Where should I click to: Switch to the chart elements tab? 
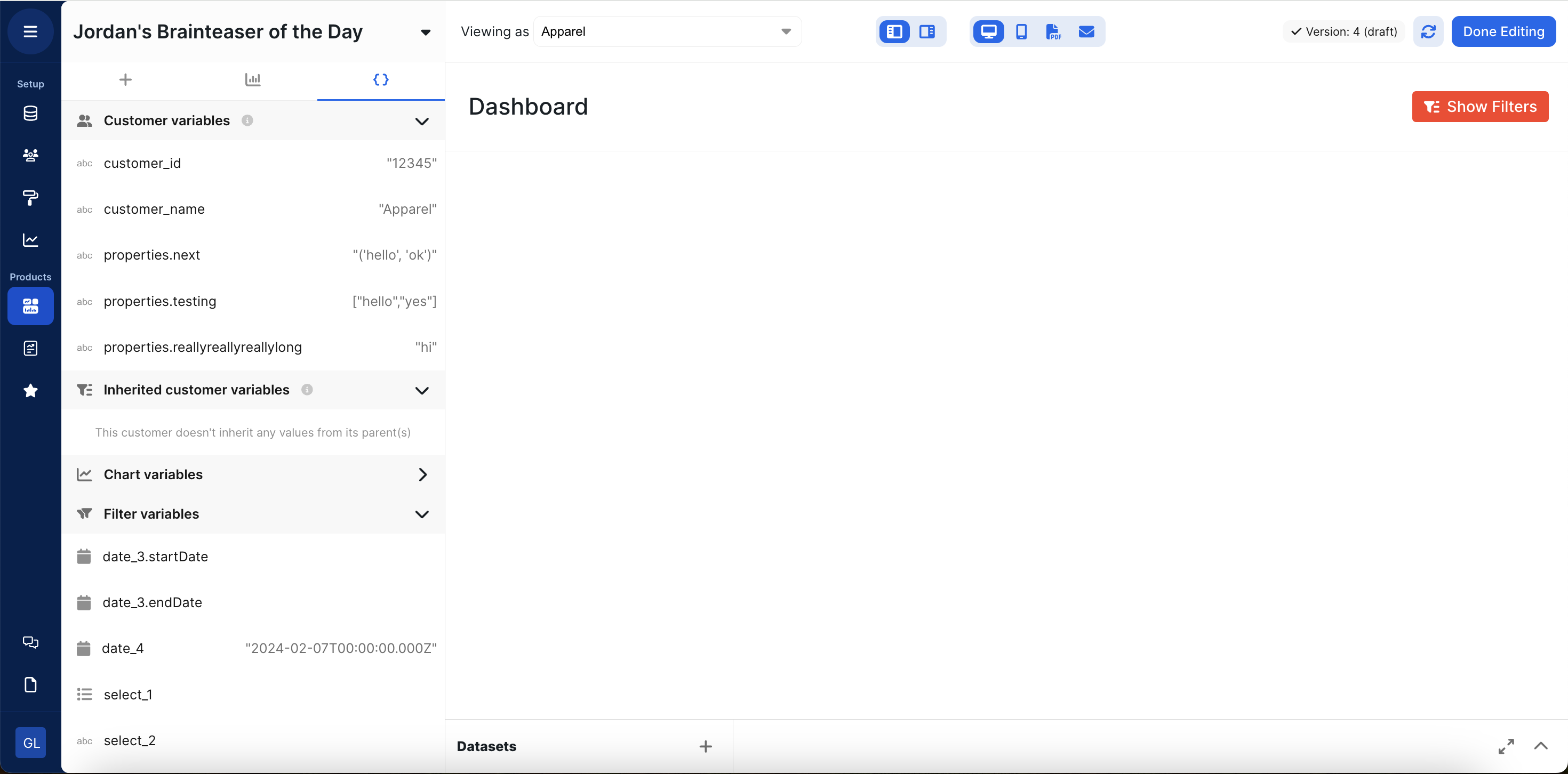pos(253,80)
